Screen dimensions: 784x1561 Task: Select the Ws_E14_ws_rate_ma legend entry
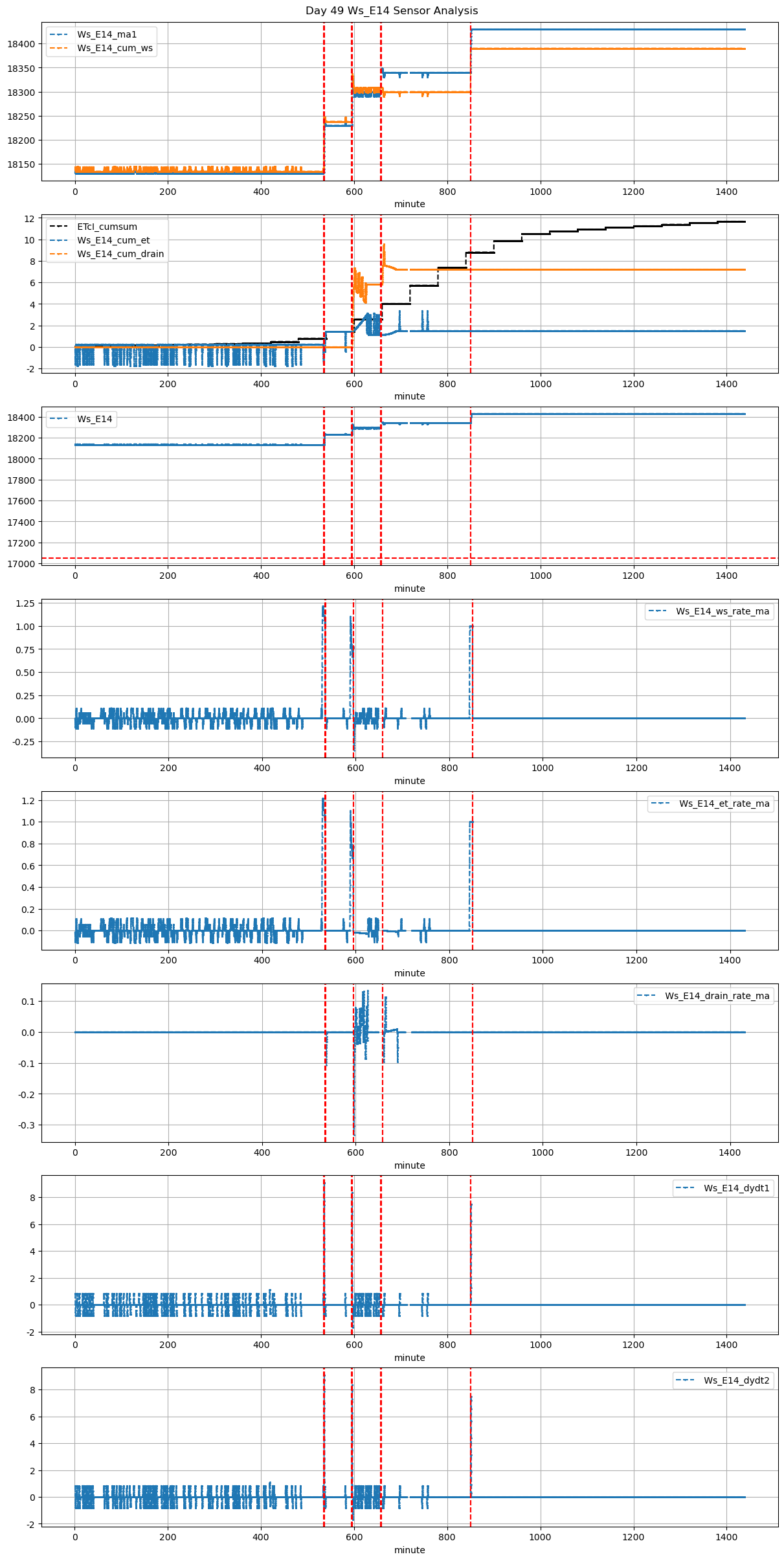[722, 611]
